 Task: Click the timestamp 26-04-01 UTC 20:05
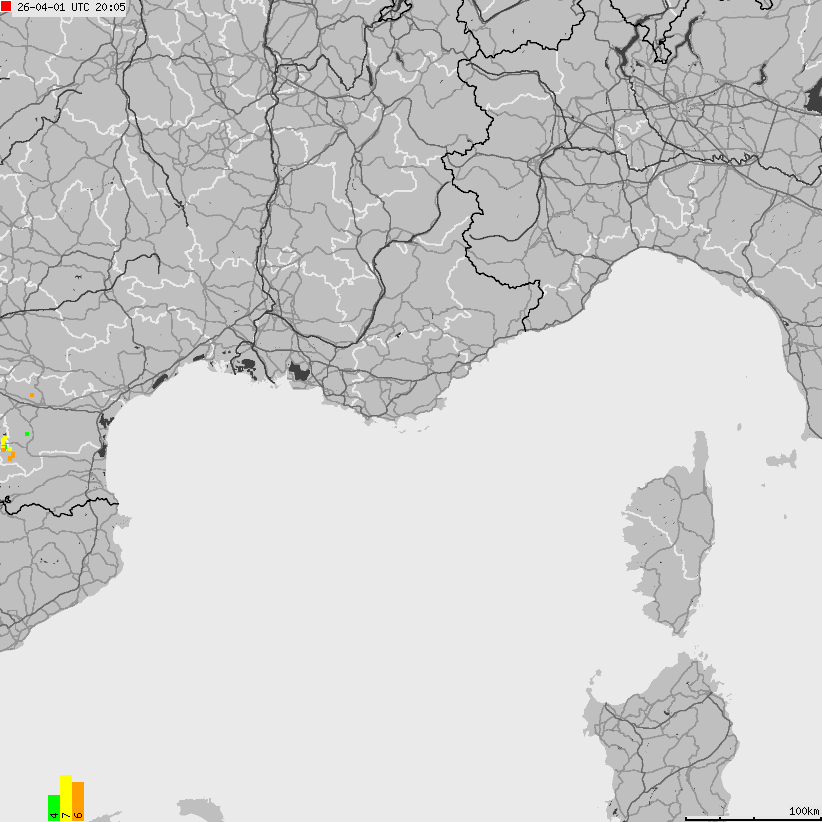coord(70,9)
